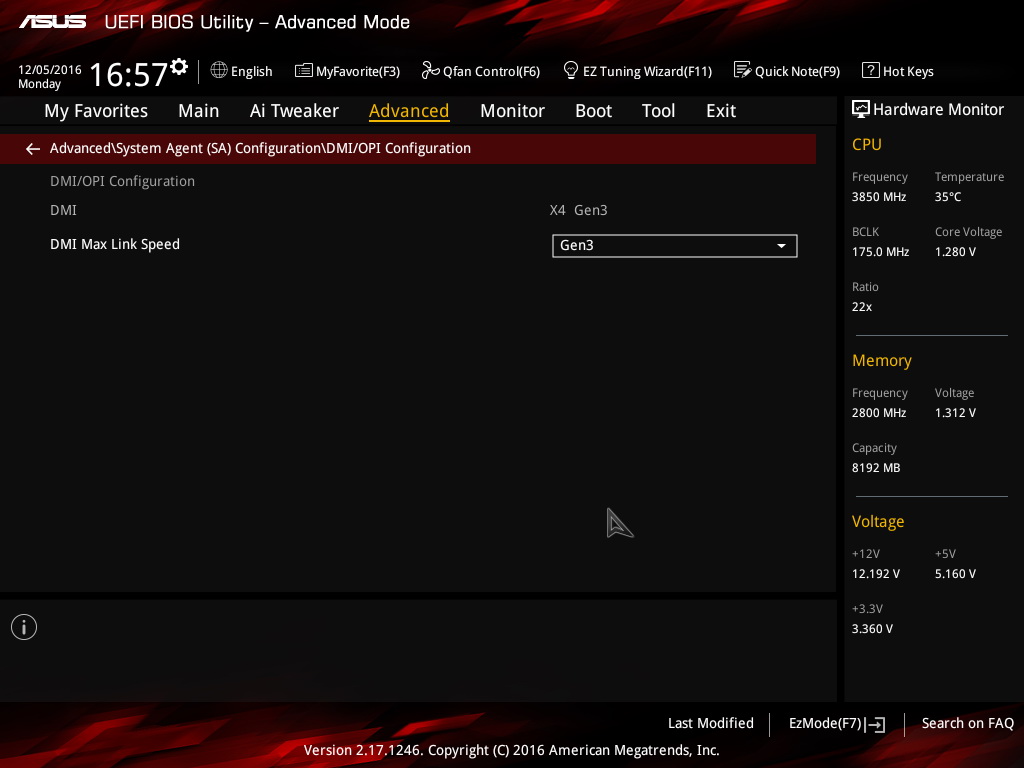Image resolution: width=1024 pixels, height=768 pixels.
Task: Launch EZ Tuning Wizard lightbulb icon
Action: 571,70
